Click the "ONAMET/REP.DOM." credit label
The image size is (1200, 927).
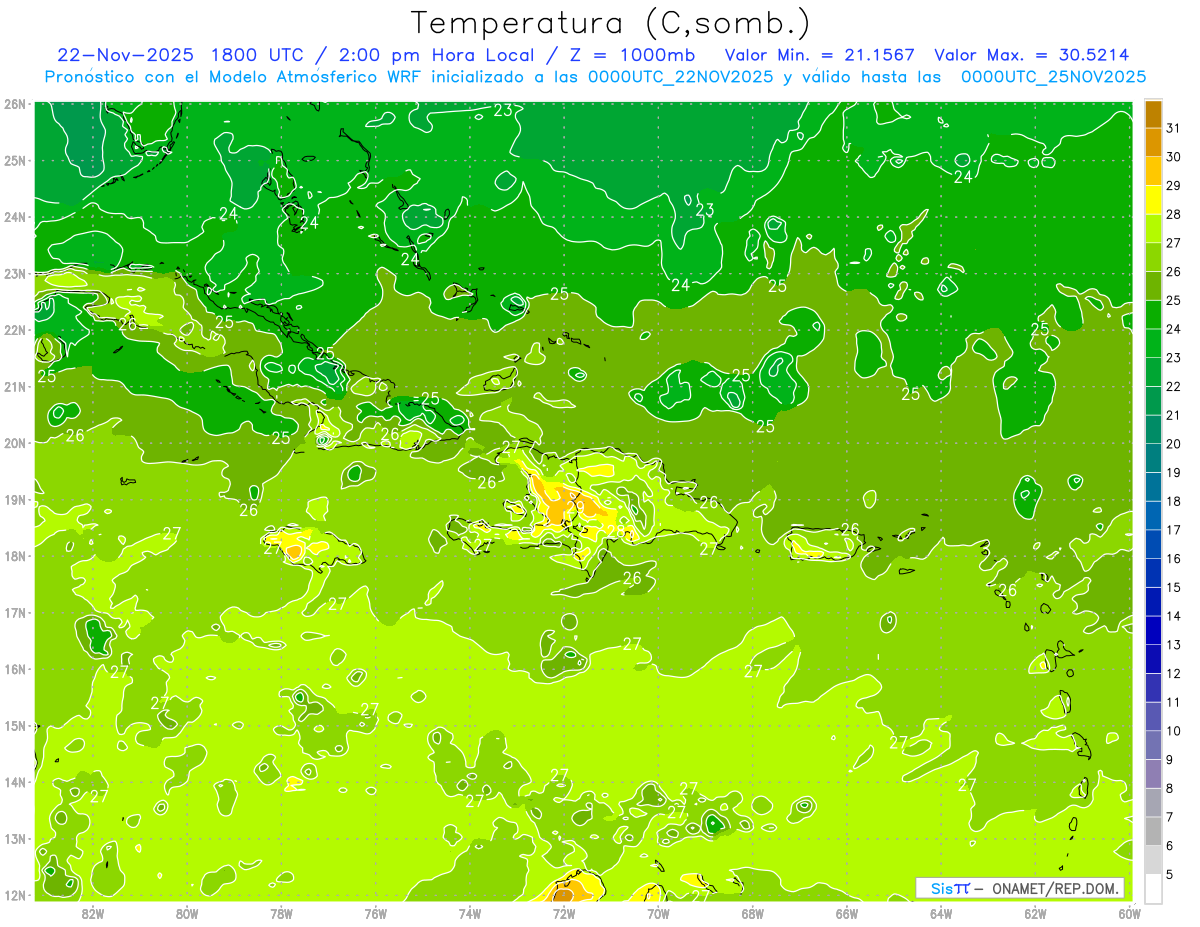[x=1056, y=888]
